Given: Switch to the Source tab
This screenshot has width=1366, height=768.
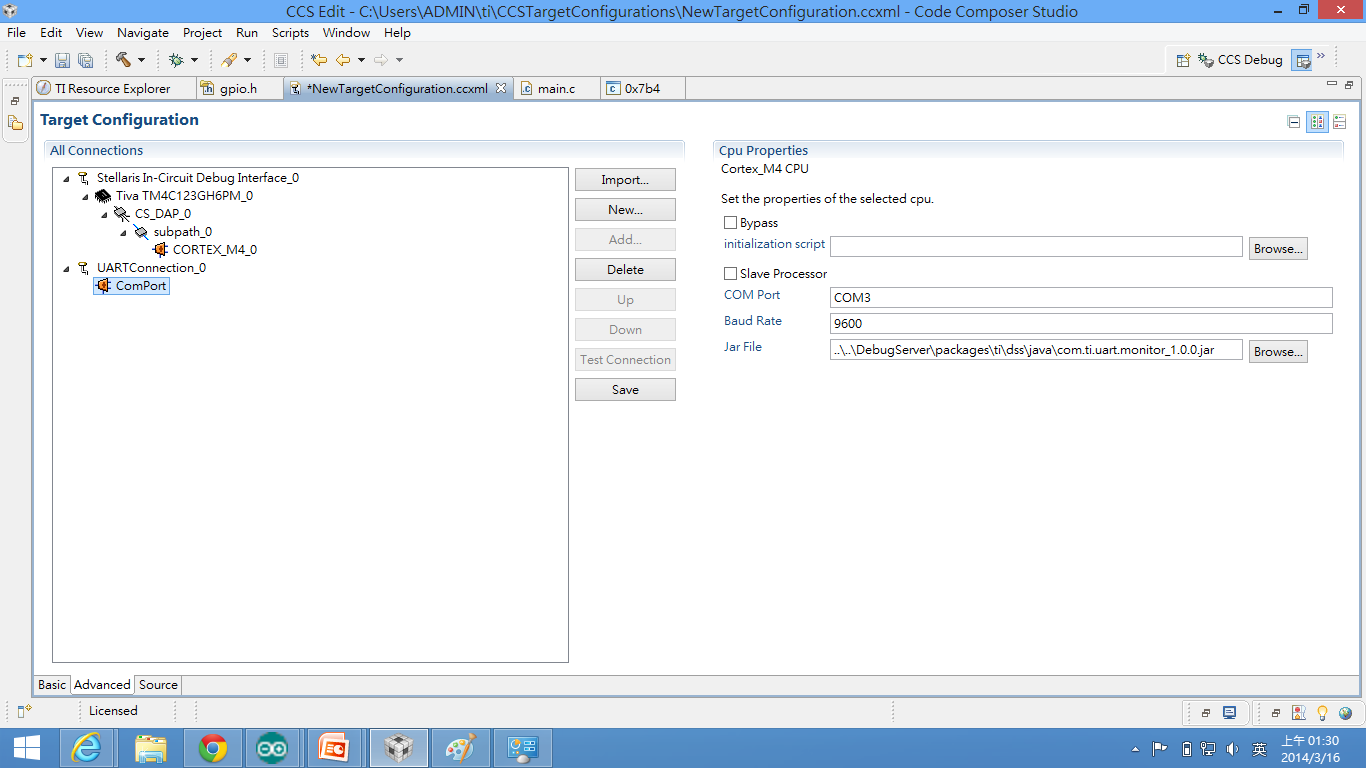Looking at the screenshot, I should 158,685.
